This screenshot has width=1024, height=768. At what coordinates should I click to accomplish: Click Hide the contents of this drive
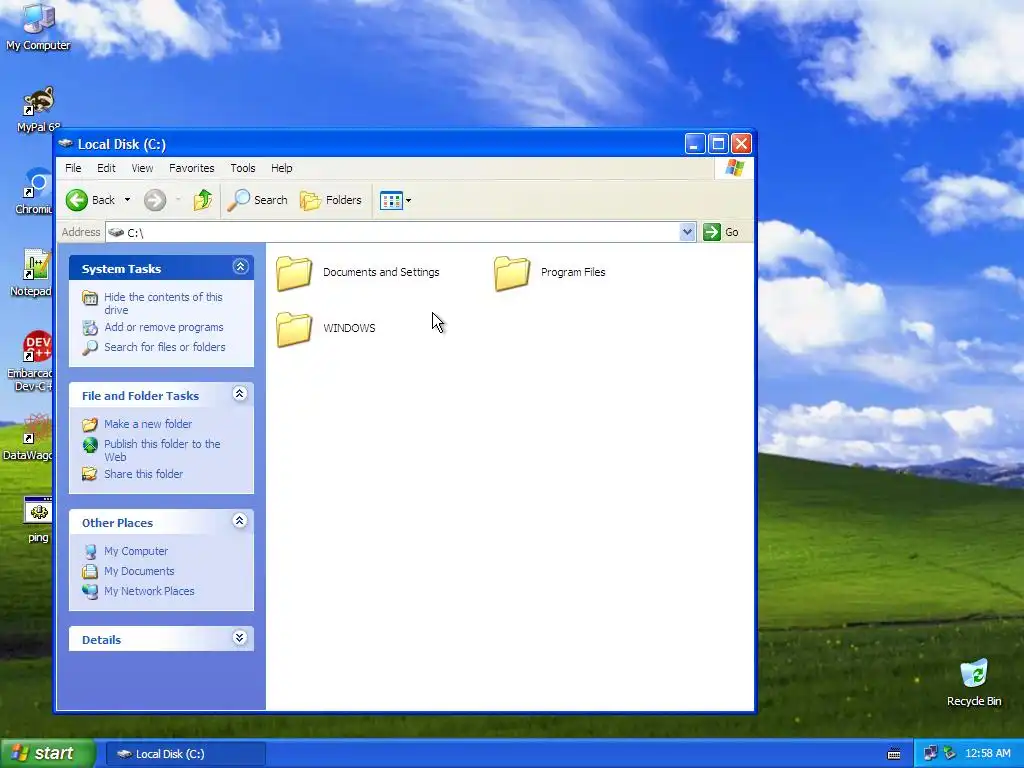pos(163,304)
